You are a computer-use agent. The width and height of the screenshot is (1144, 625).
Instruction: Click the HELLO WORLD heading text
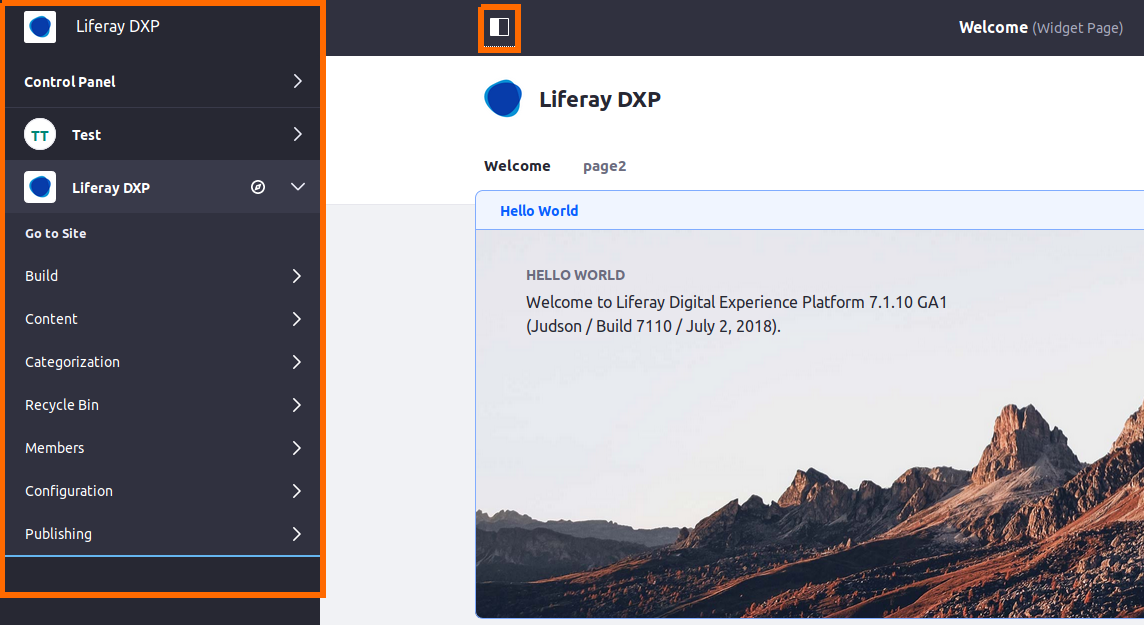click(576, 275)
